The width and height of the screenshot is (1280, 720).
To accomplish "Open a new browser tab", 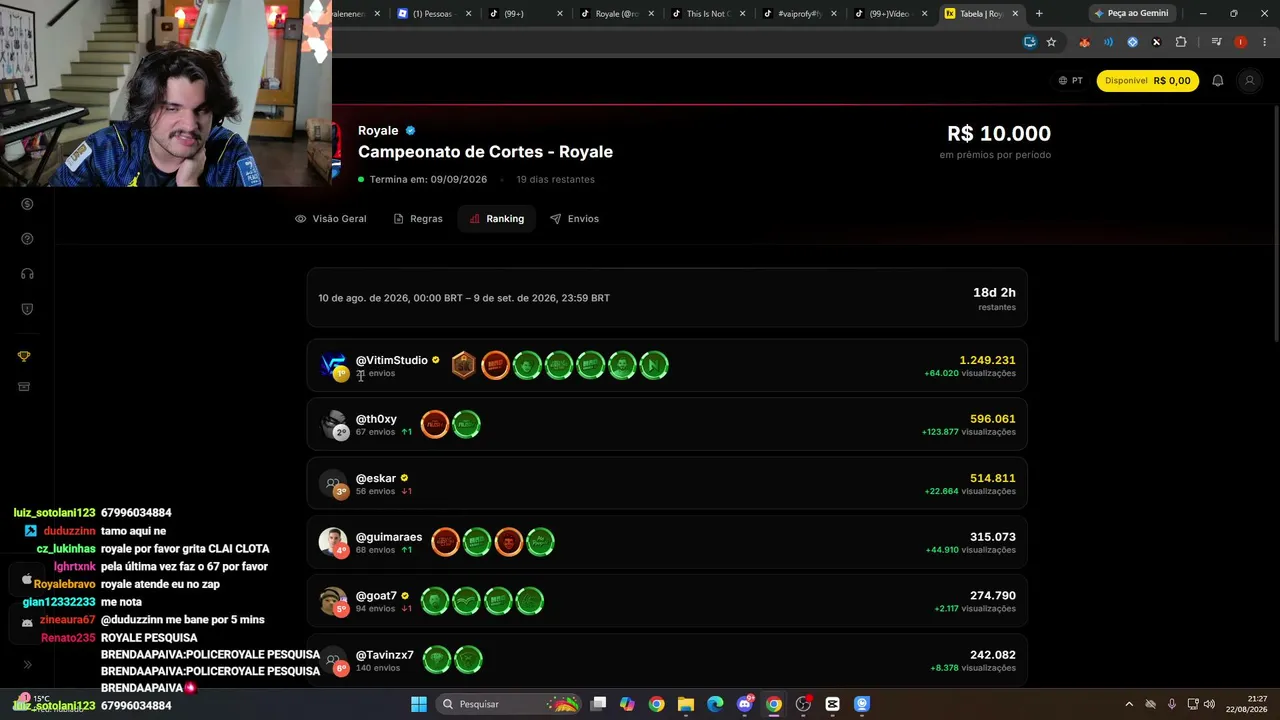I will [x=1039, y=14].
